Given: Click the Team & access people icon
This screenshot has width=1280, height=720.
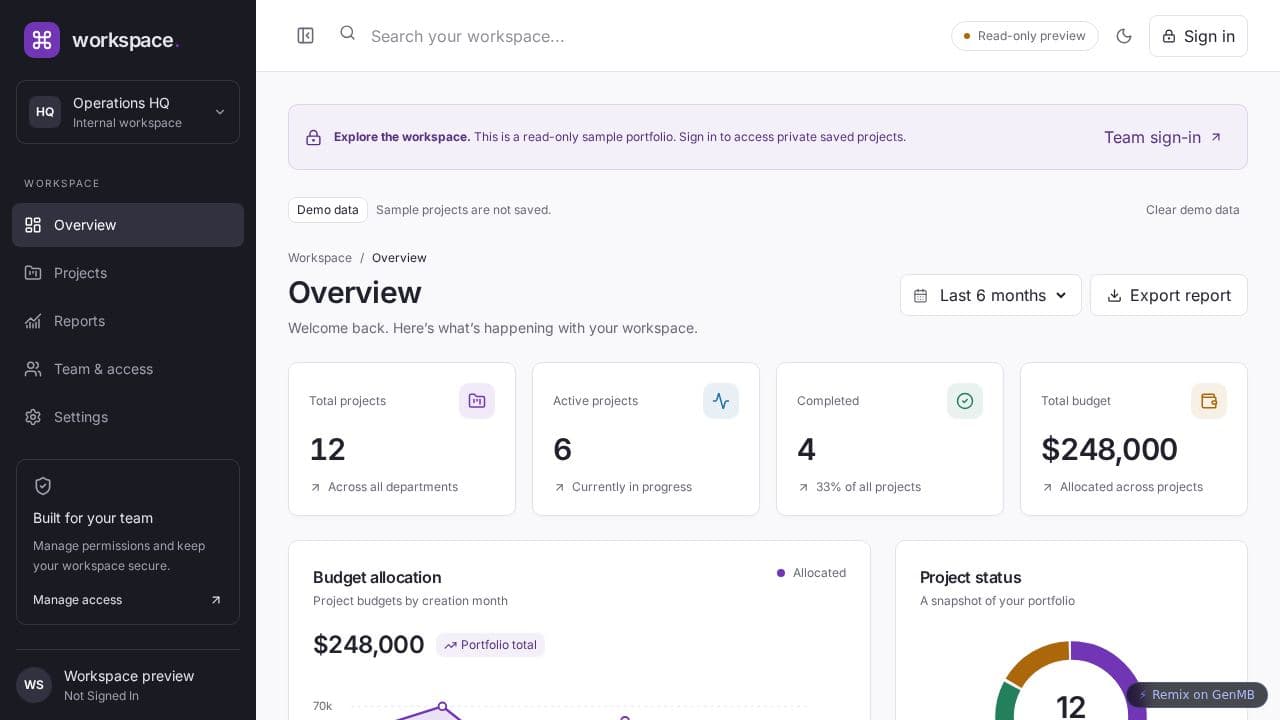Looking at the screenshot, I should pyautogui.click(x=33, y=369).
